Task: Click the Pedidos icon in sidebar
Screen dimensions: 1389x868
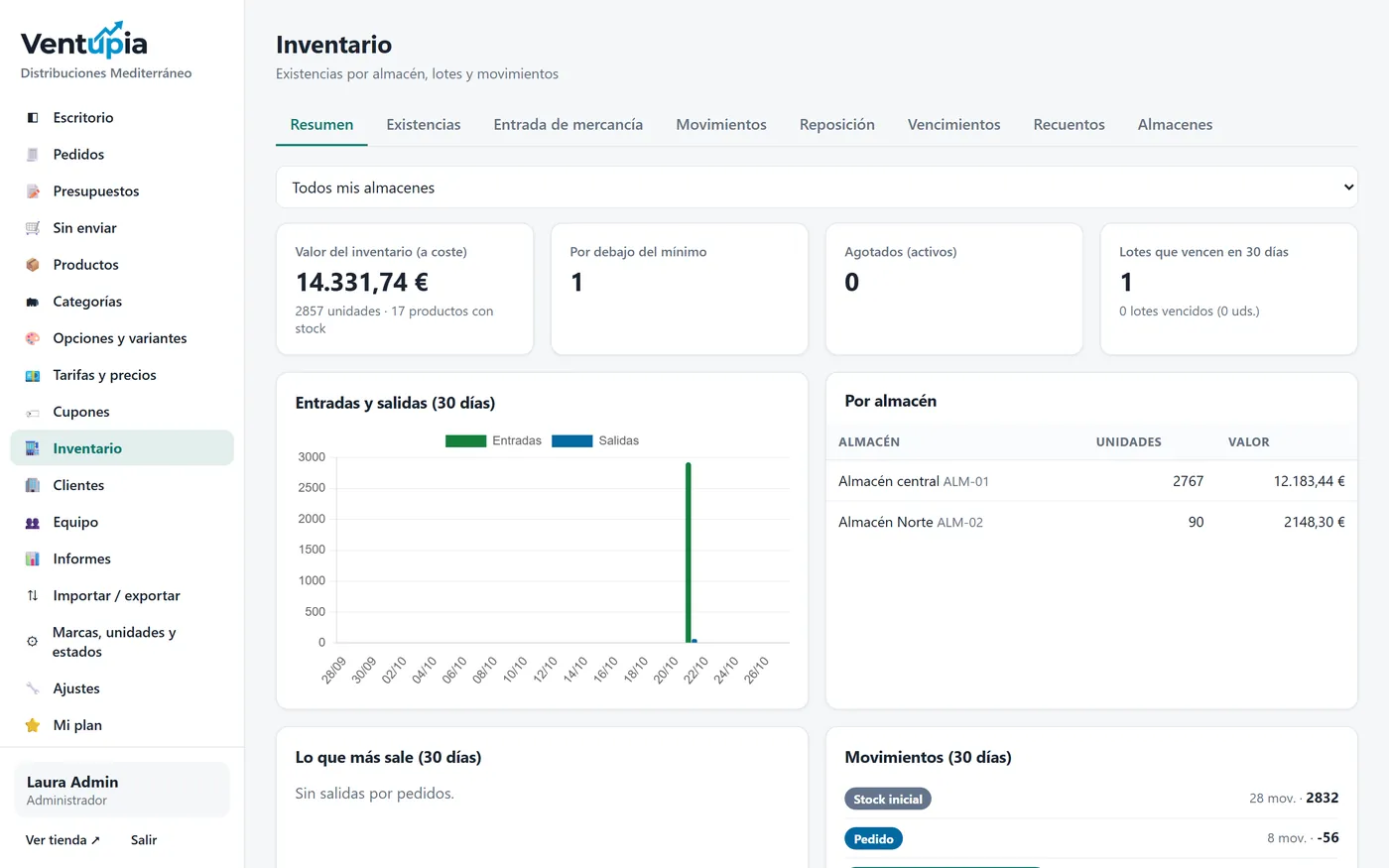Action: point(33,155)
